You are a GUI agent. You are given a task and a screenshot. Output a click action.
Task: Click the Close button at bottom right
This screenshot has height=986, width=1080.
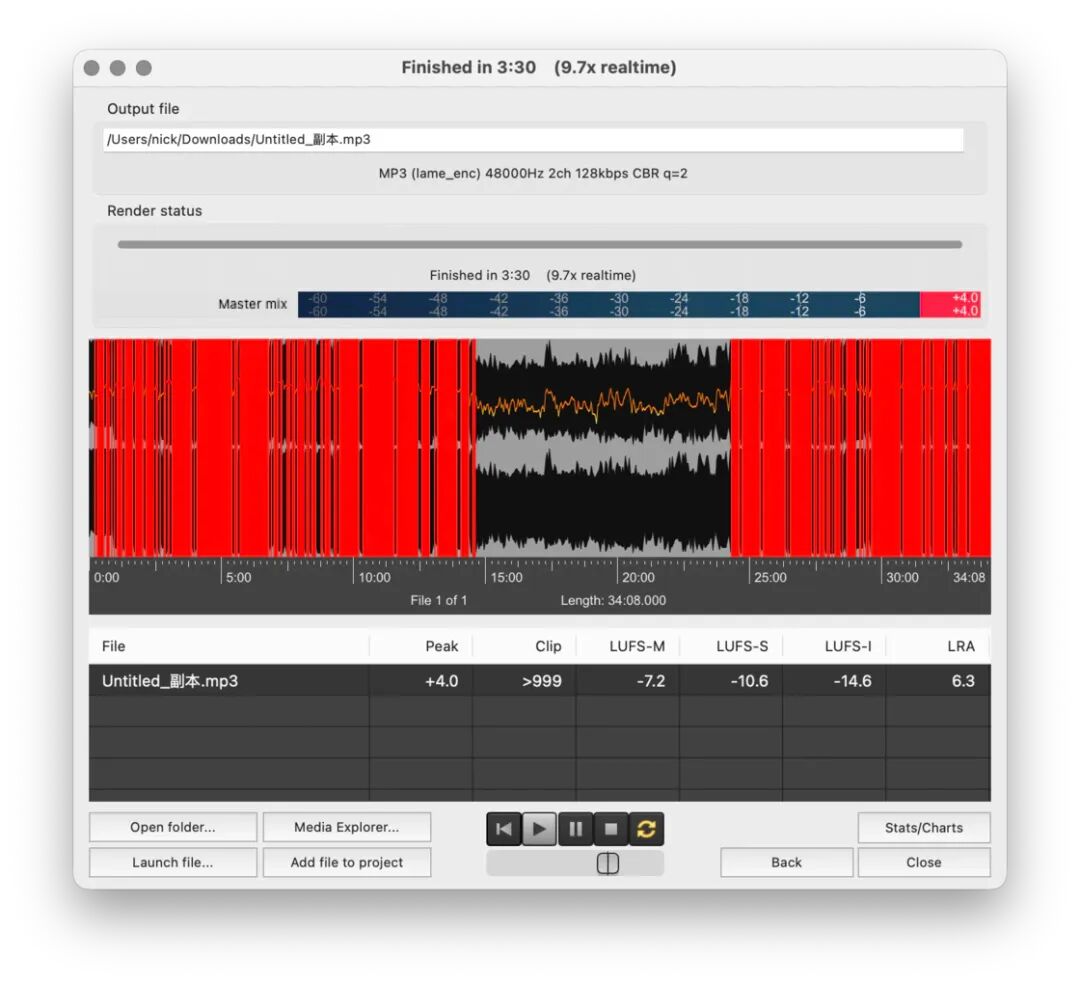point(923,863)
